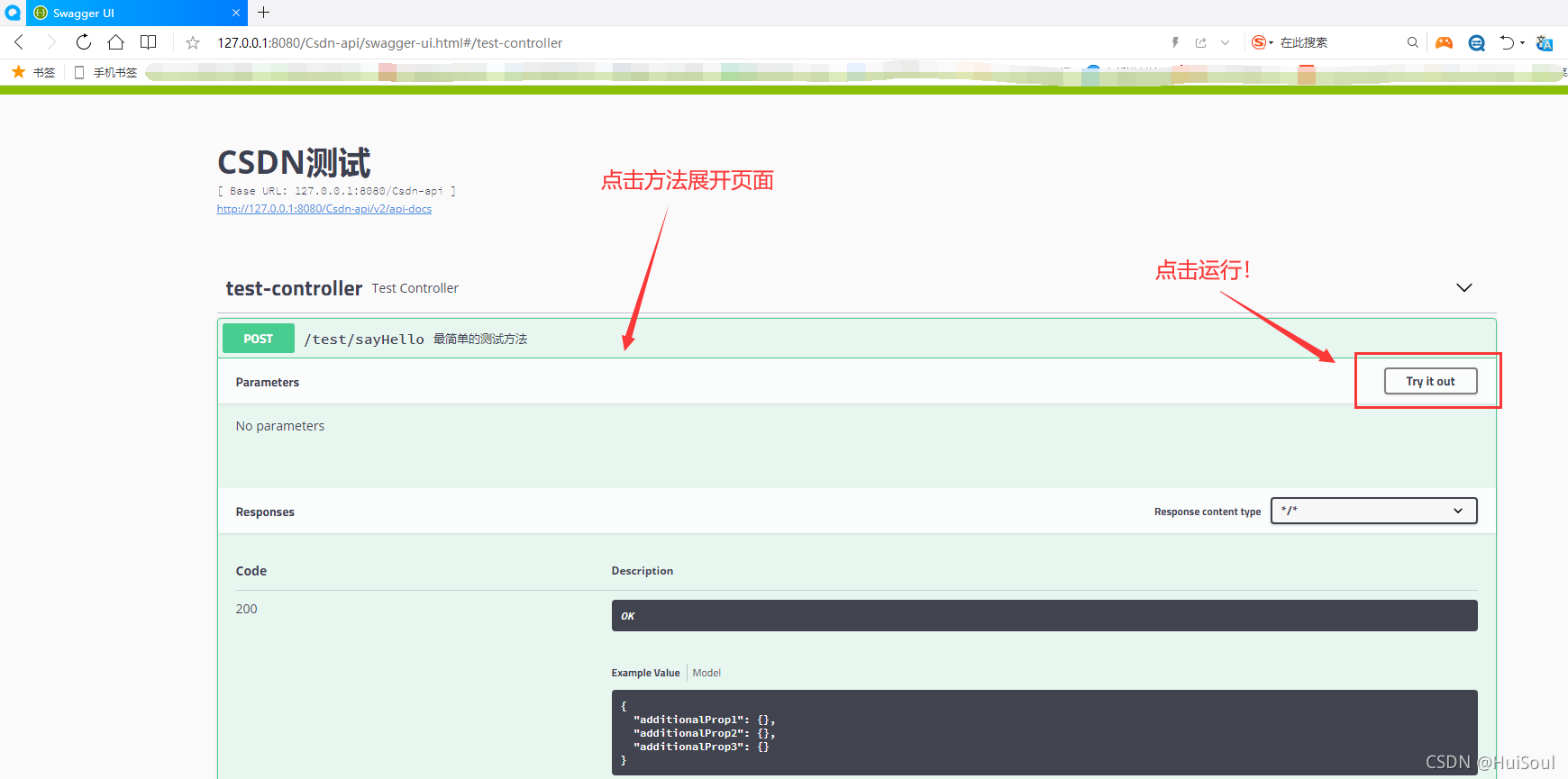
Task: Go to the browser home page
Action: click(115, 42)
